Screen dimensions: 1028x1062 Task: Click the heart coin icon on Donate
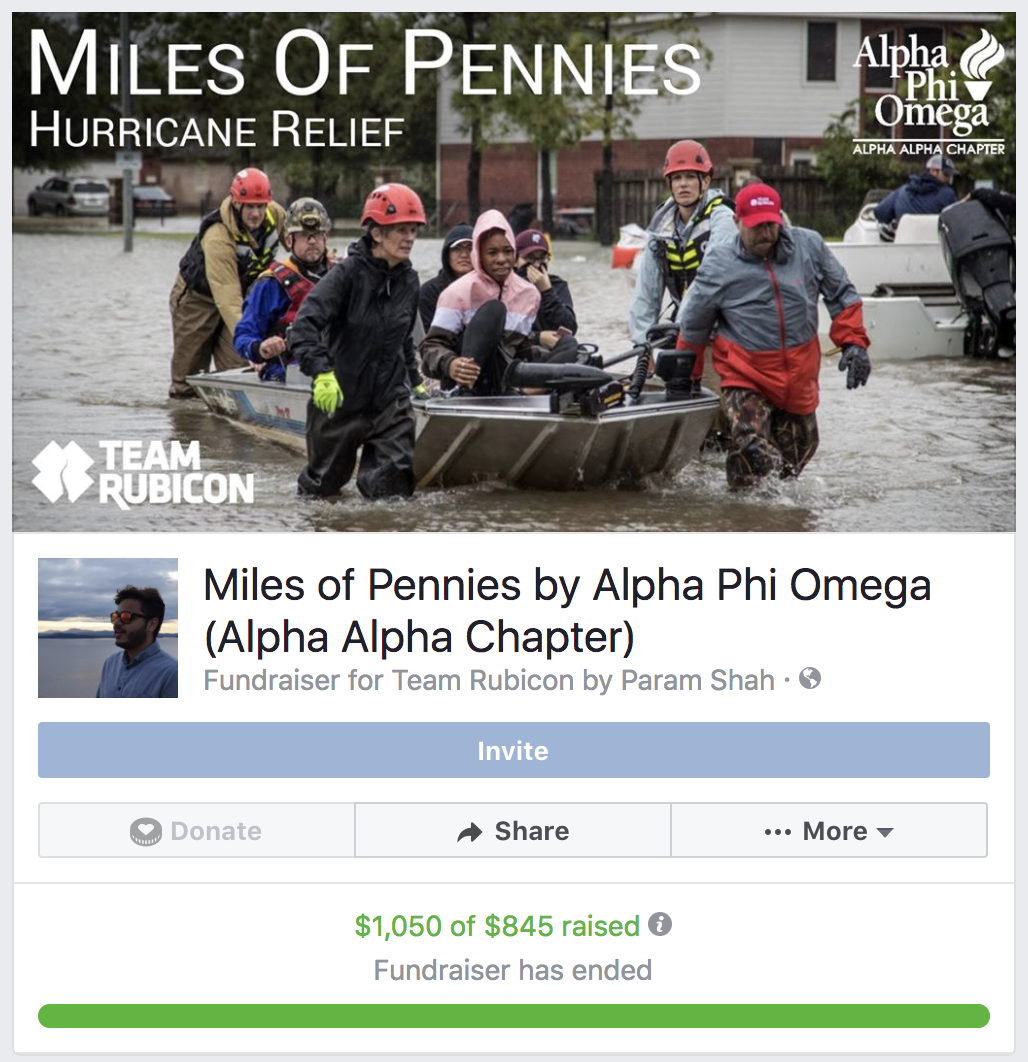[x=146, y=831]
